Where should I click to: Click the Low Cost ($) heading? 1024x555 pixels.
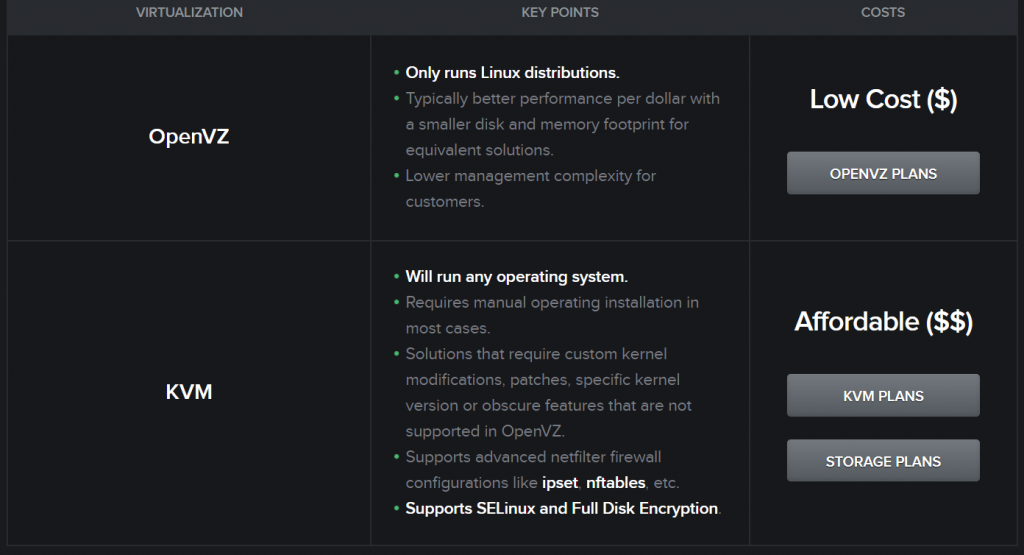tap(883, 99)
